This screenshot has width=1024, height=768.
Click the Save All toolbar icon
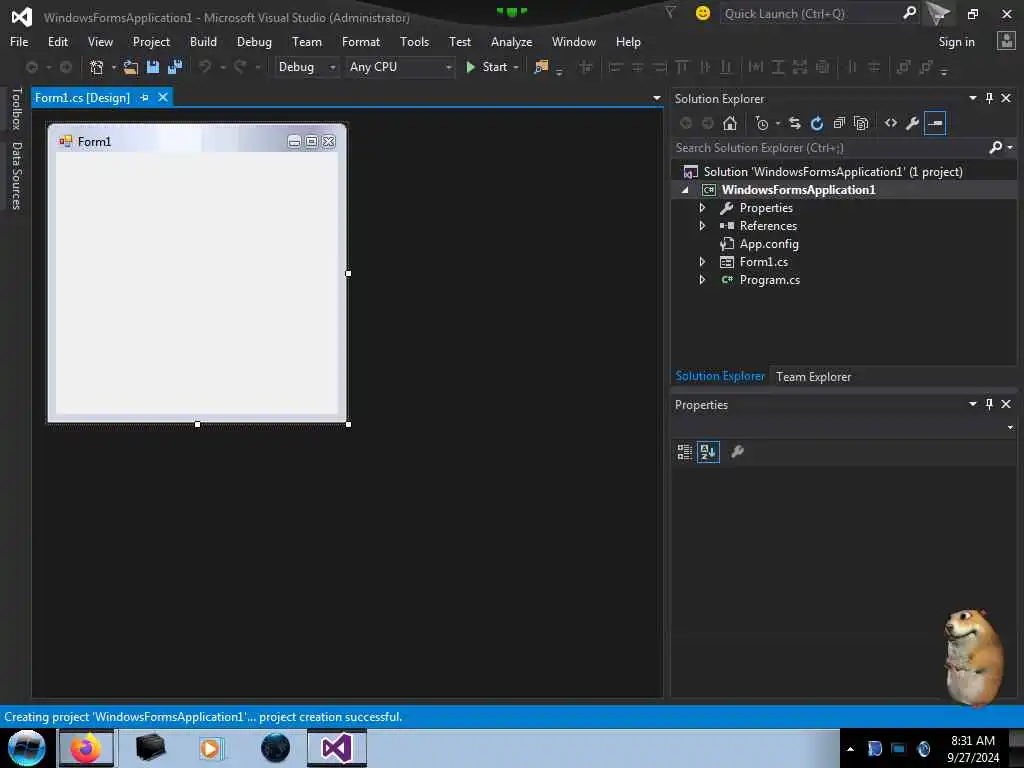pyautogui.click(x=175, y=67)
